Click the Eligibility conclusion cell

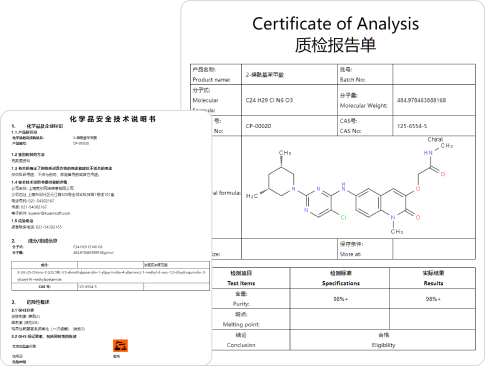coord(383,340)
